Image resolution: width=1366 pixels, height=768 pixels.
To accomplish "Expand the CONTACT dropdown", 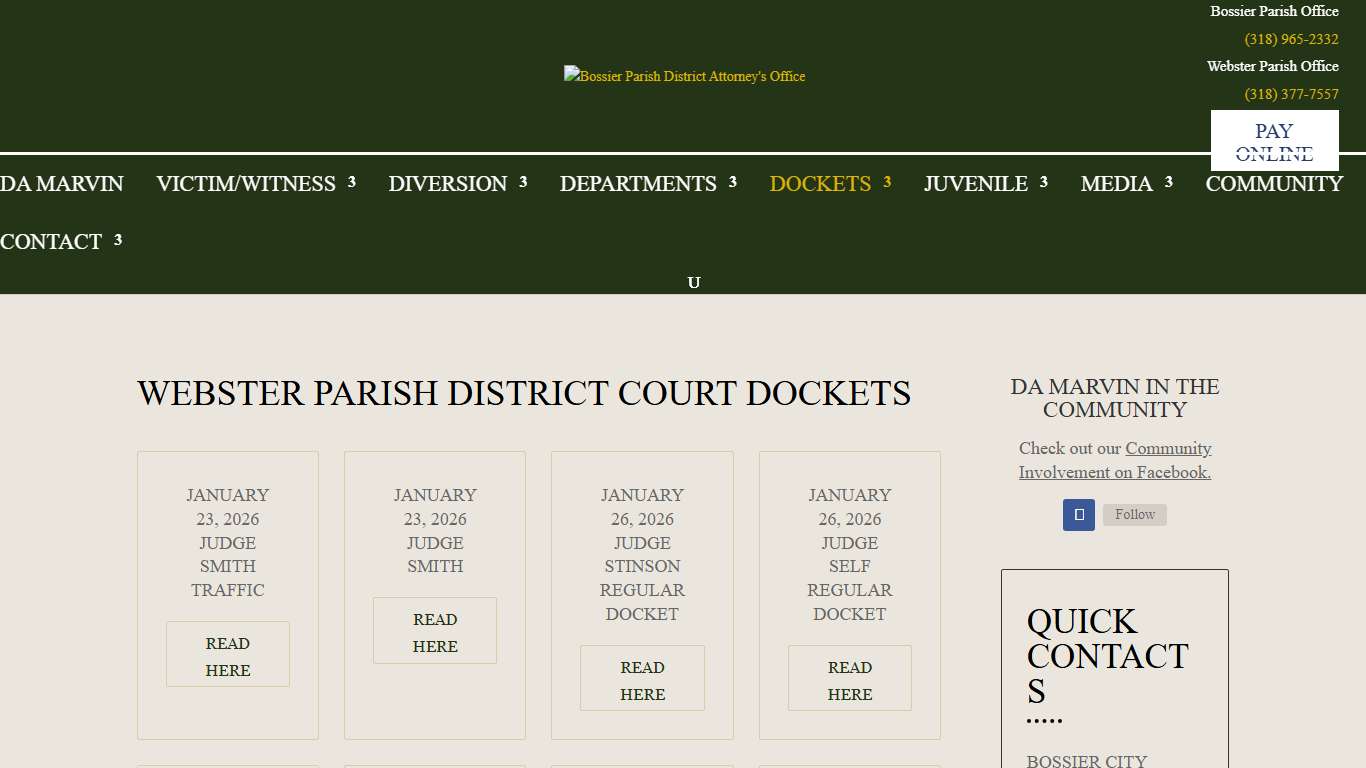I will pos(50,241).
